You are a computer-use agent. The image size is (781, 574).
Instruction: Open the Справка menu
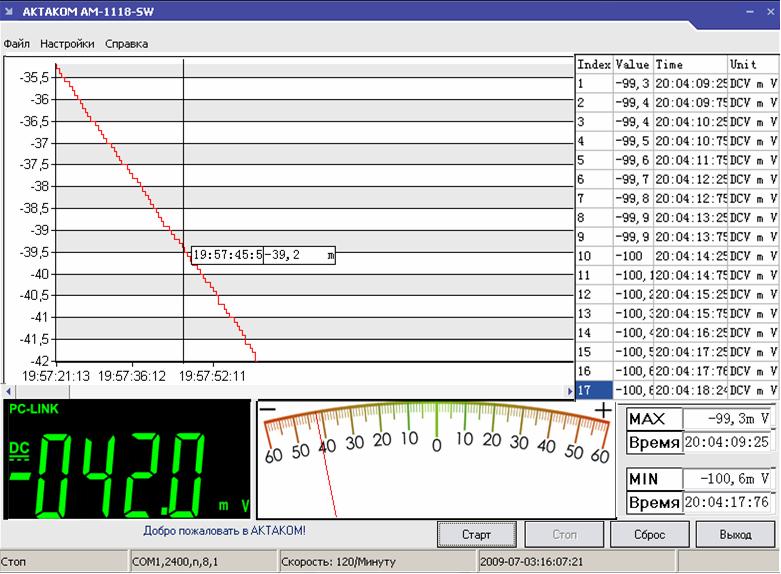pos(127,44)
